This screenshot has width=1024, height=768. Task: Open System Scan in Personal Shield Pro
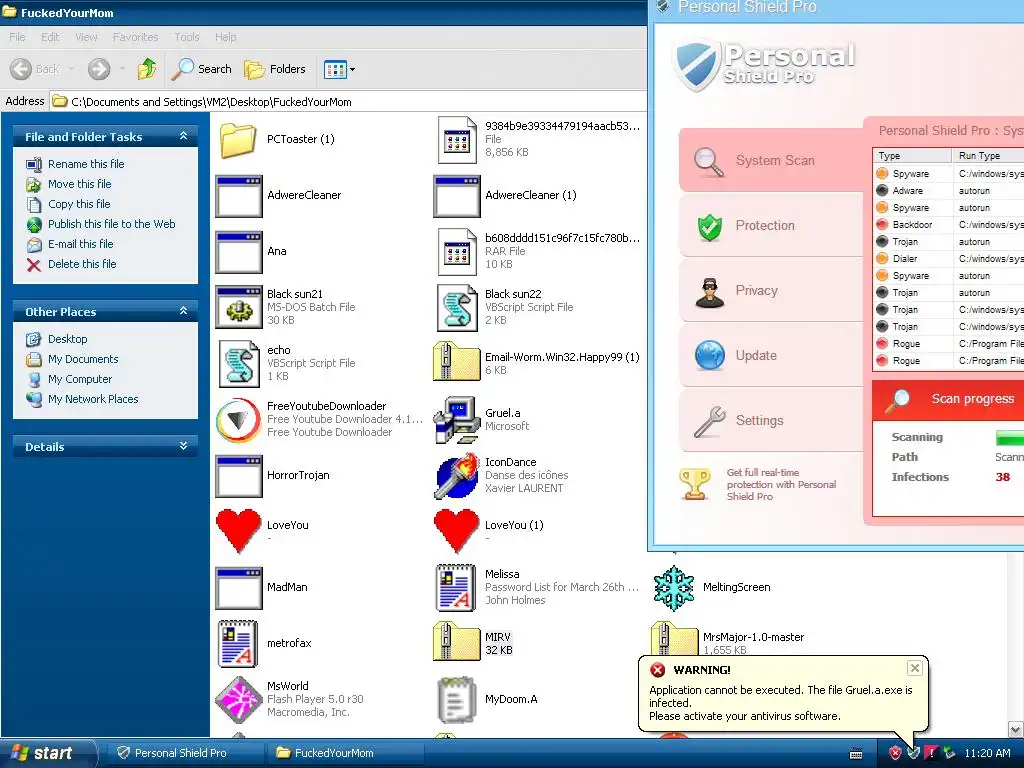tap(771, 160)
